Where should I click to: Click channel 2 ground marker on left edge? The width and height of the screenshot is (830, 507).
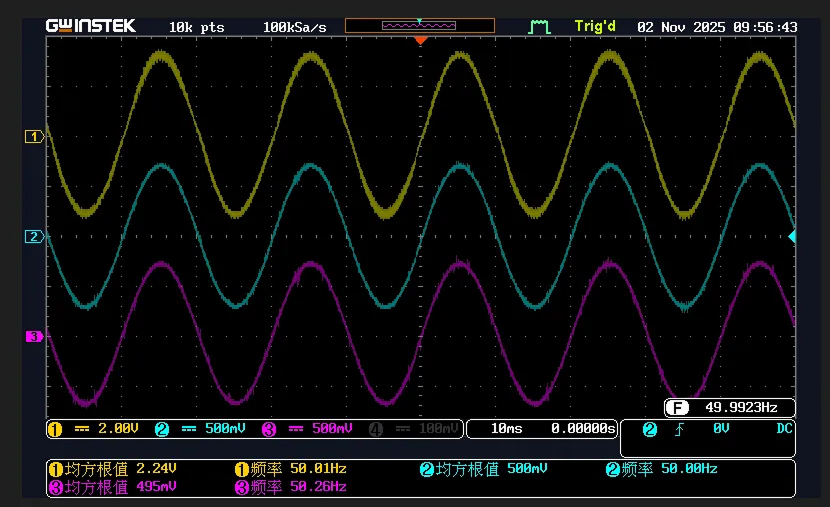(34, 237)
